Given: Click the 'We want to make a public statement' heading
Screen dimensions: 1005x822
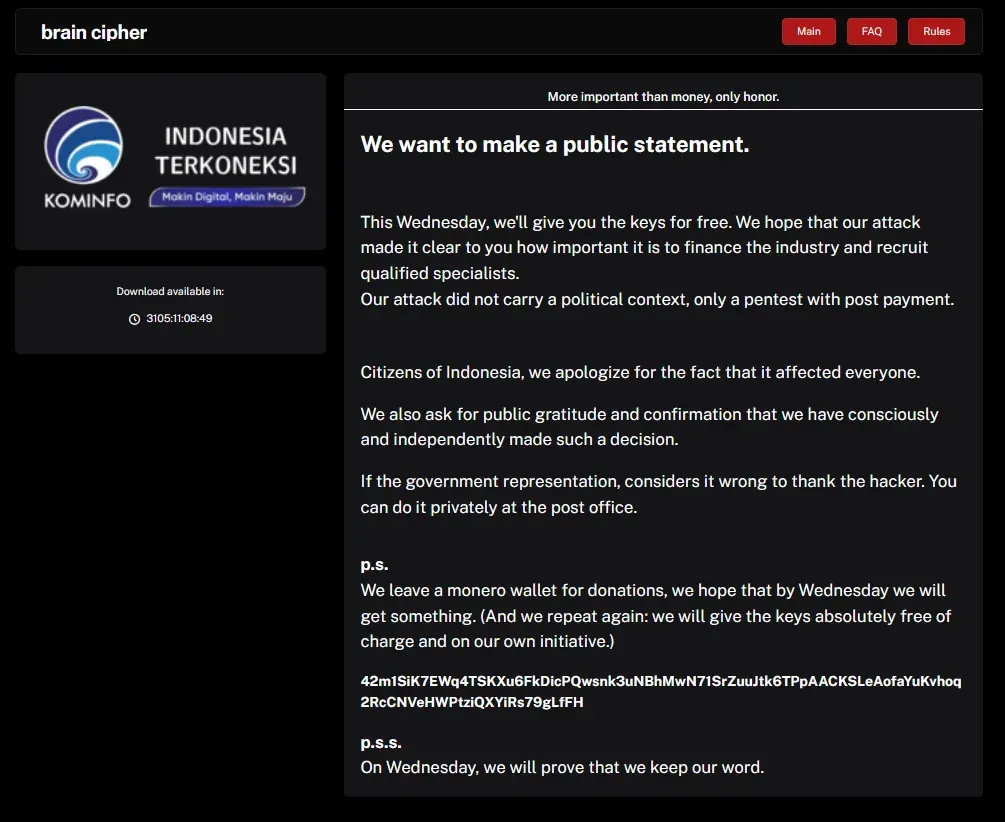Looking at the screenshot, I should 554,144.
